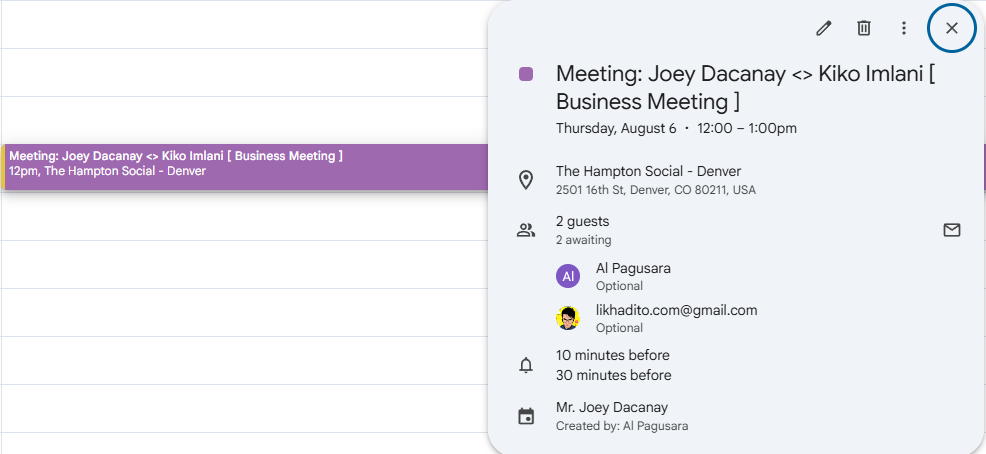Click the likhadito.com@gmail.com avatar picture

point(568,318)
